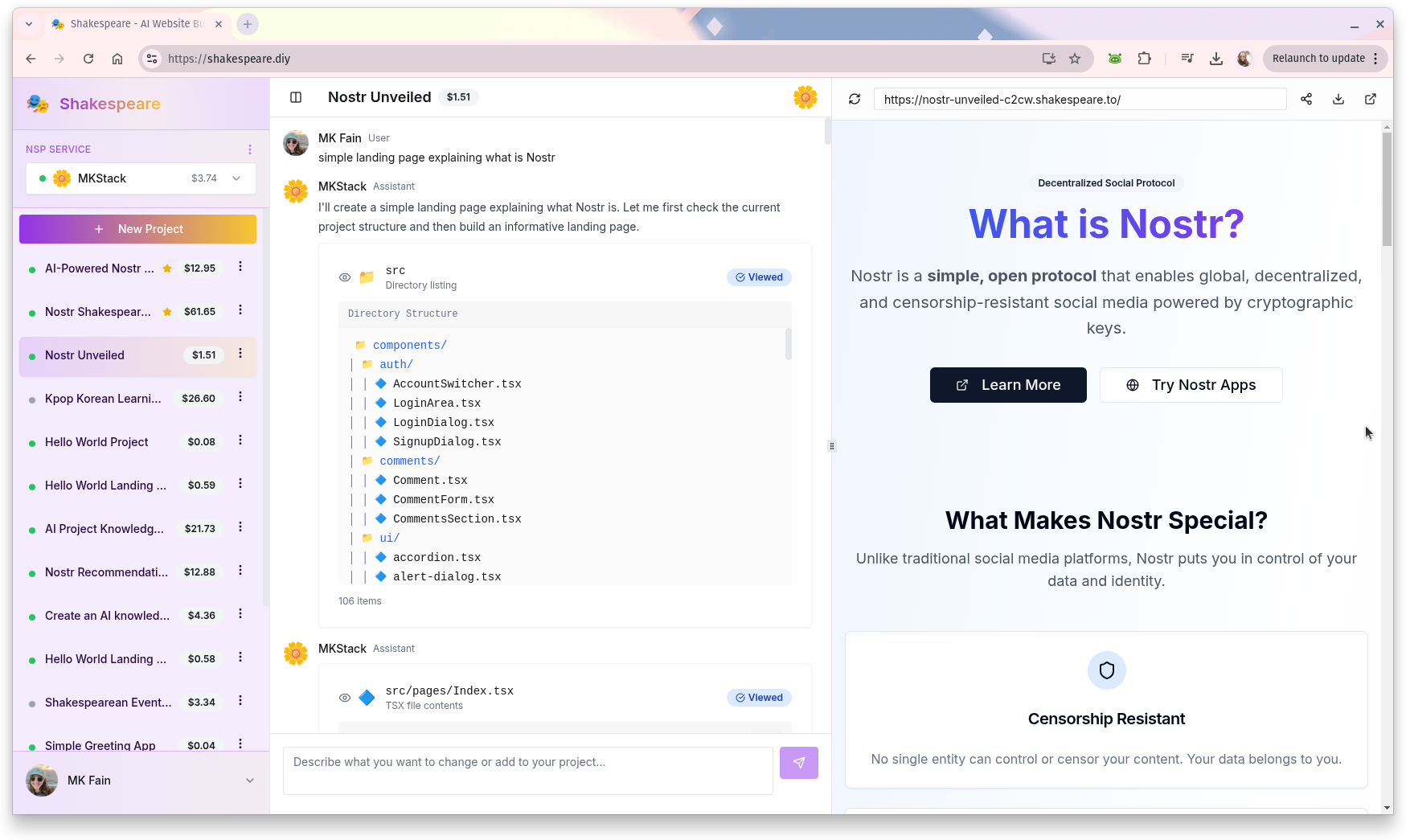
Task: Create a New Project
Action: click(137, 229)
